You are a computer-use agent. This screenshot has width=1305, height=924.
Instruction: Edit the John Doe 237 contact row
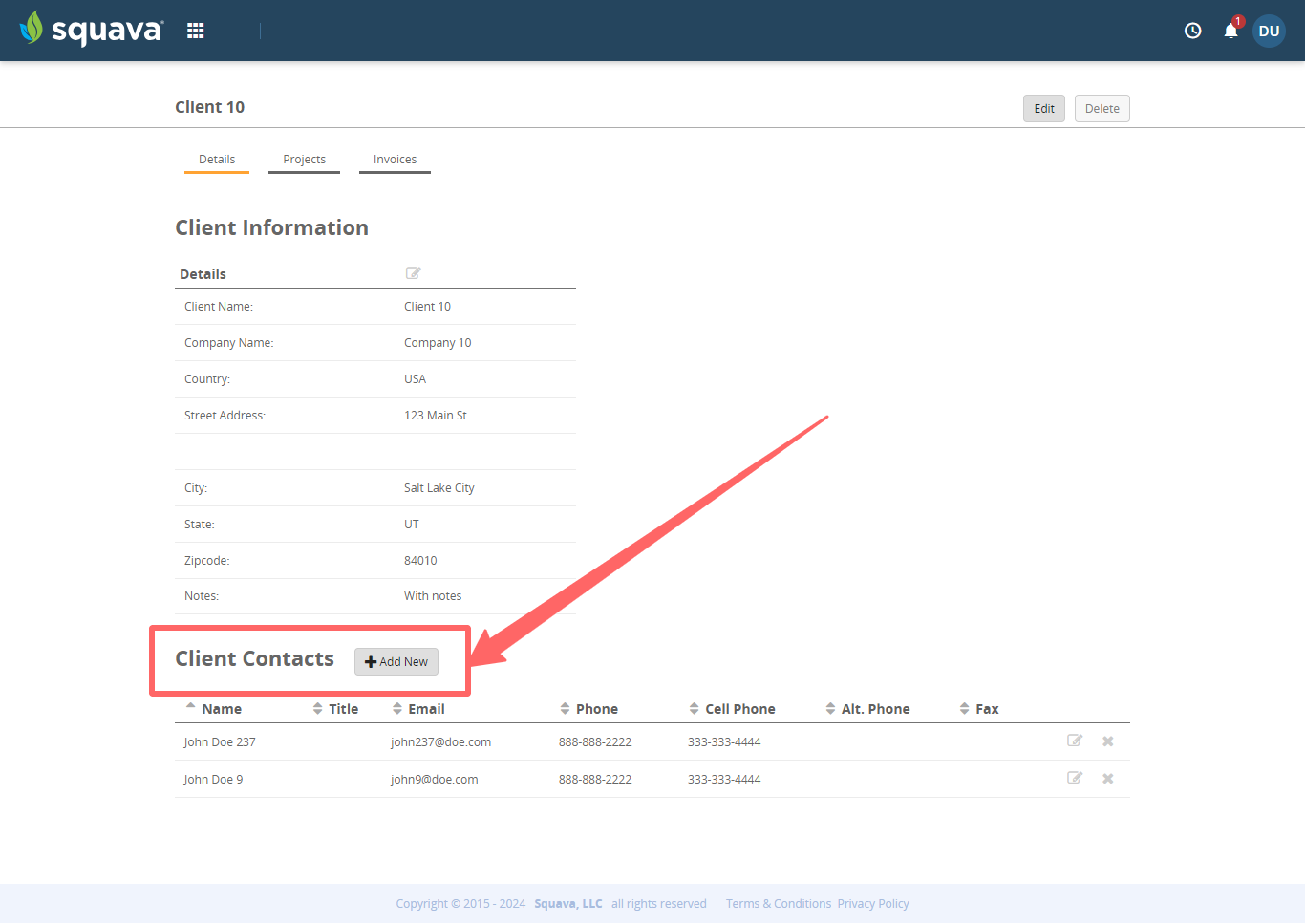pyautogui.click(x=1075, y=741)
